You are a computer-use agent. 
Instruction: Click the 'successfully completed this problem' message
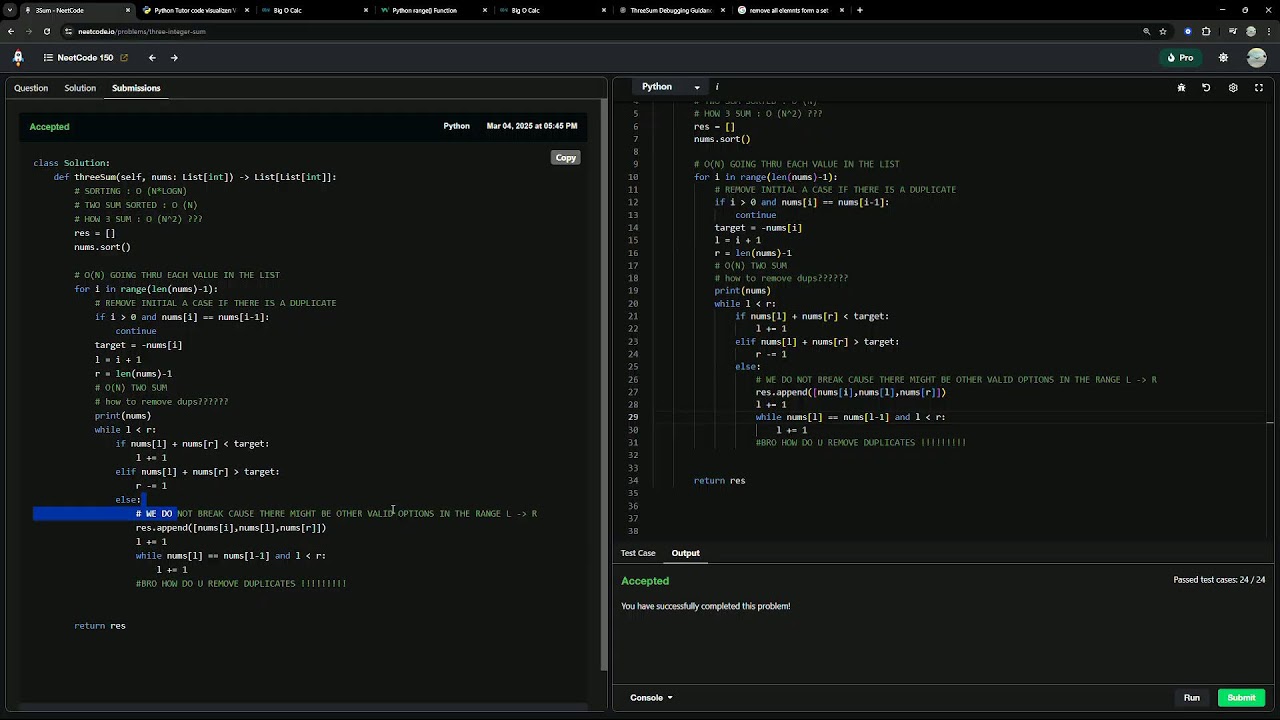[705, 606]
